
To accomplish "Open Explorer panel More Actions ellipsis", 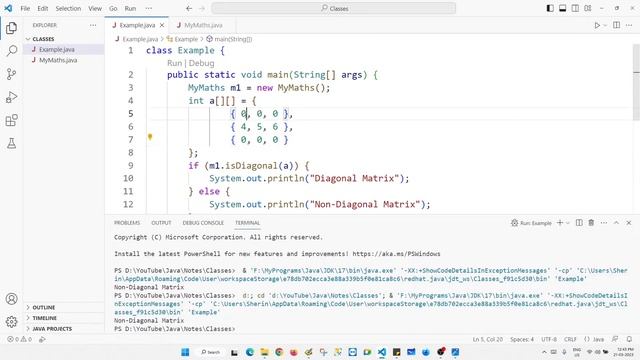I will coord(93,25).
